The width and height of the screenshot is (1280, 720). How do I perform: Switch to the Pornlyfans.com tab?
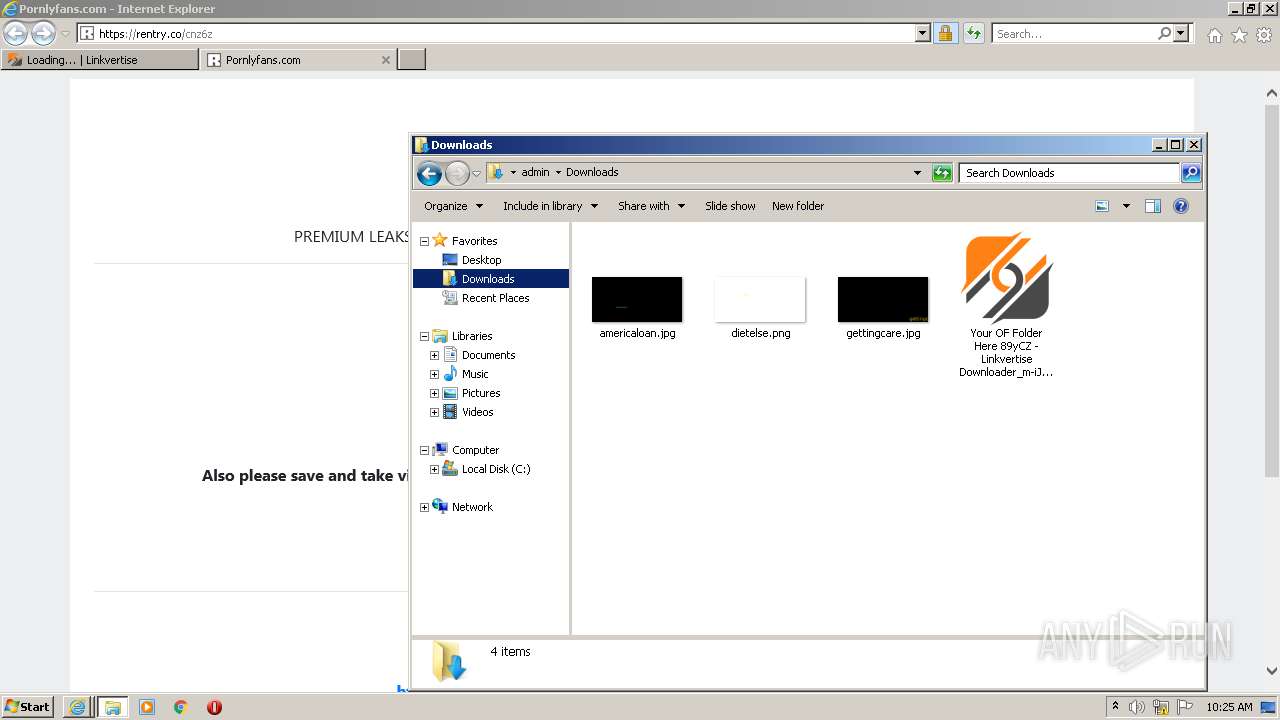pyautogui.click(x=298, y=60)
